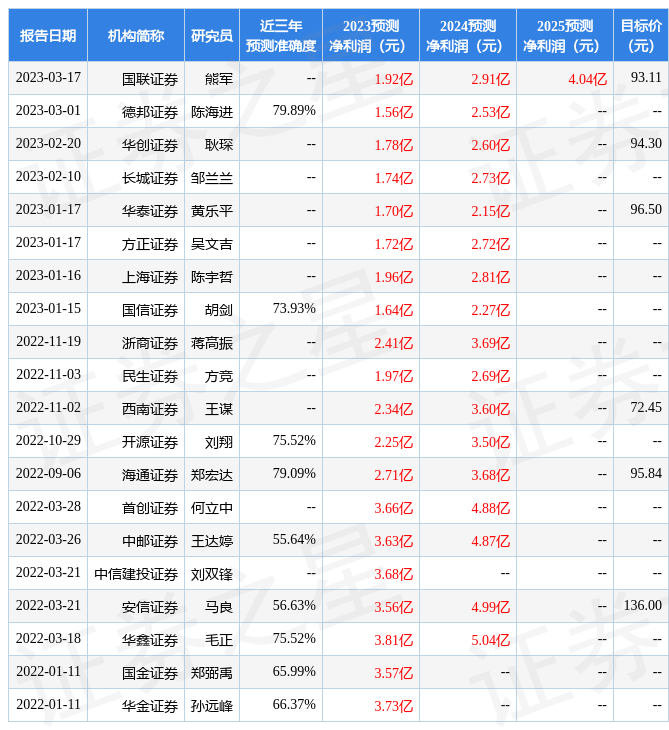The image size is (669, 730).
Task: Click researcher 刘双锋
Action: coord(212,575)
